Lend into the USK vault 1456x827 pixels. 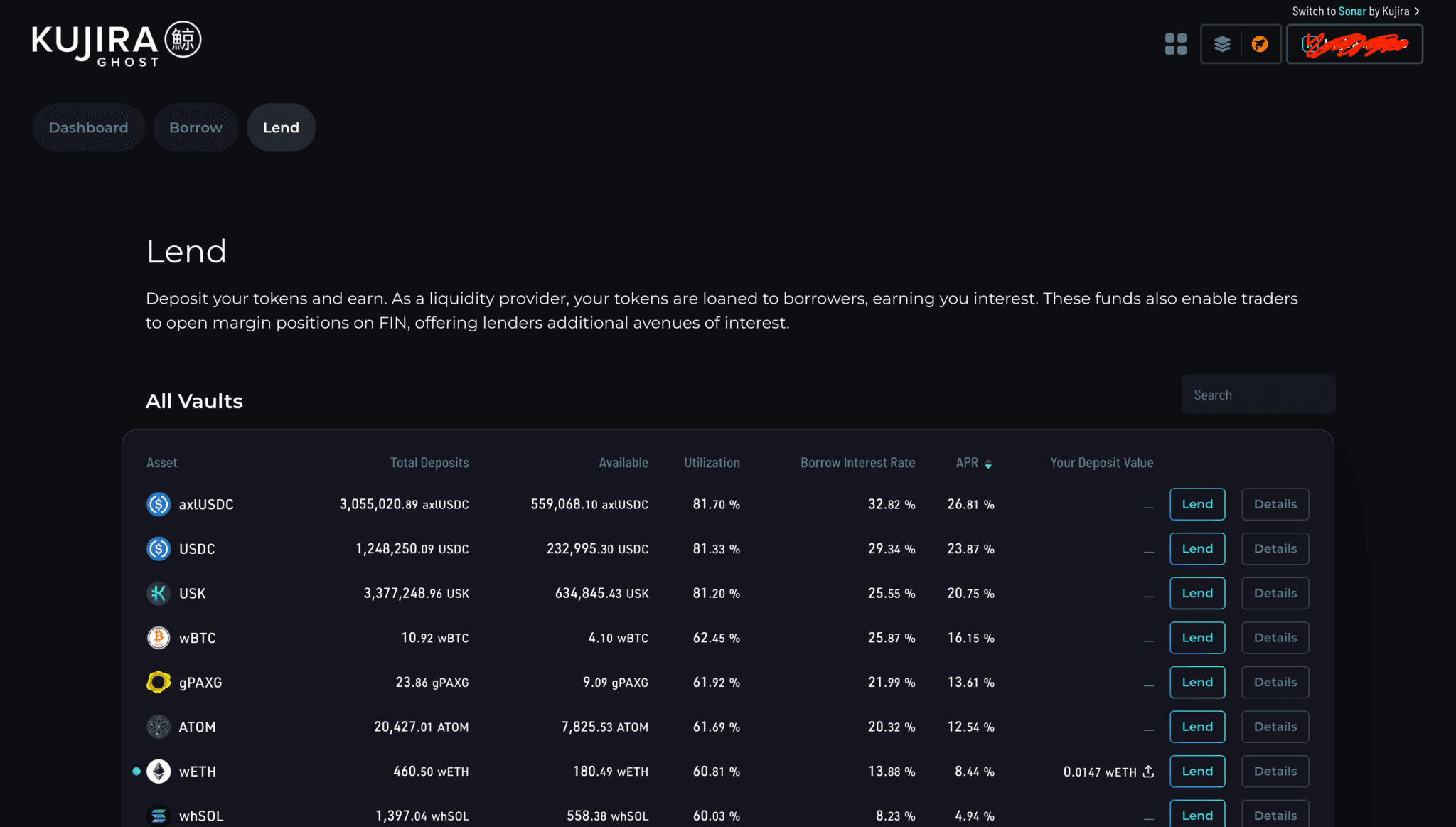[1197, 593]
